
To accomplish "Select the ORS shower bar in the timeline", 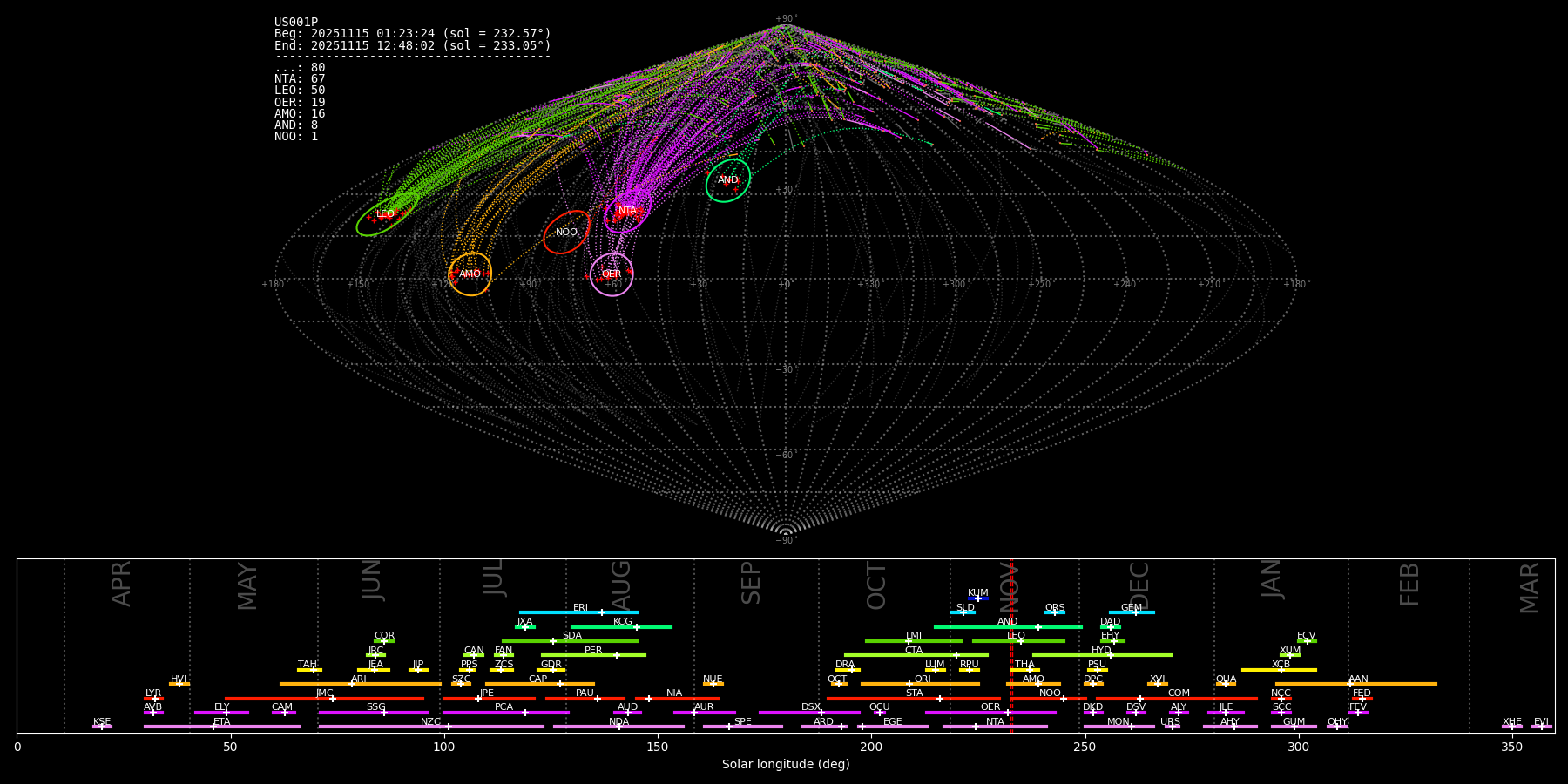I will [1055, 612].
